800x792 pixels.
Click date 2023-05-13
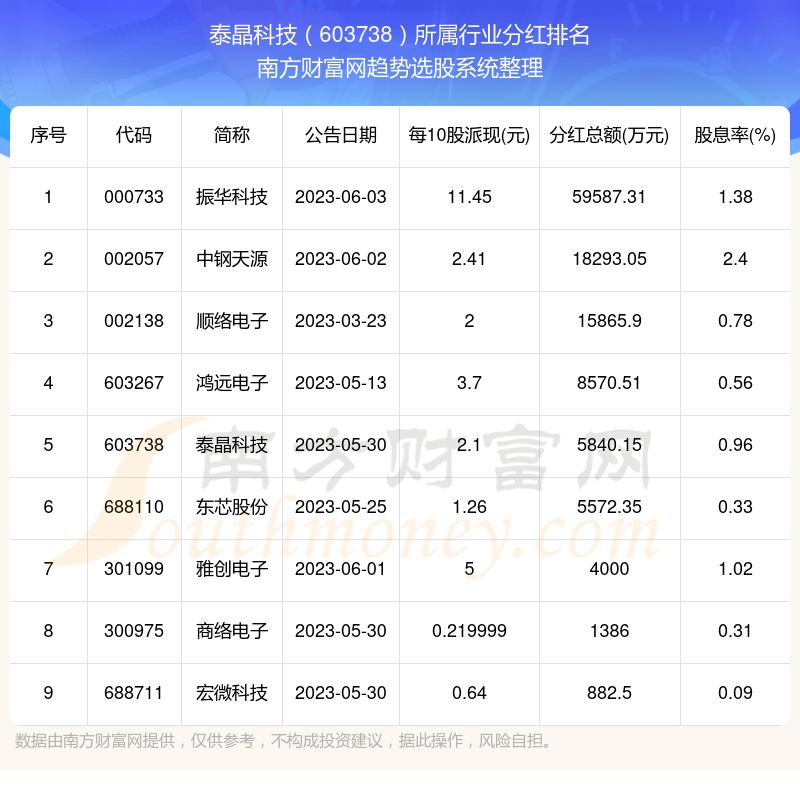(x=341, y=383)
